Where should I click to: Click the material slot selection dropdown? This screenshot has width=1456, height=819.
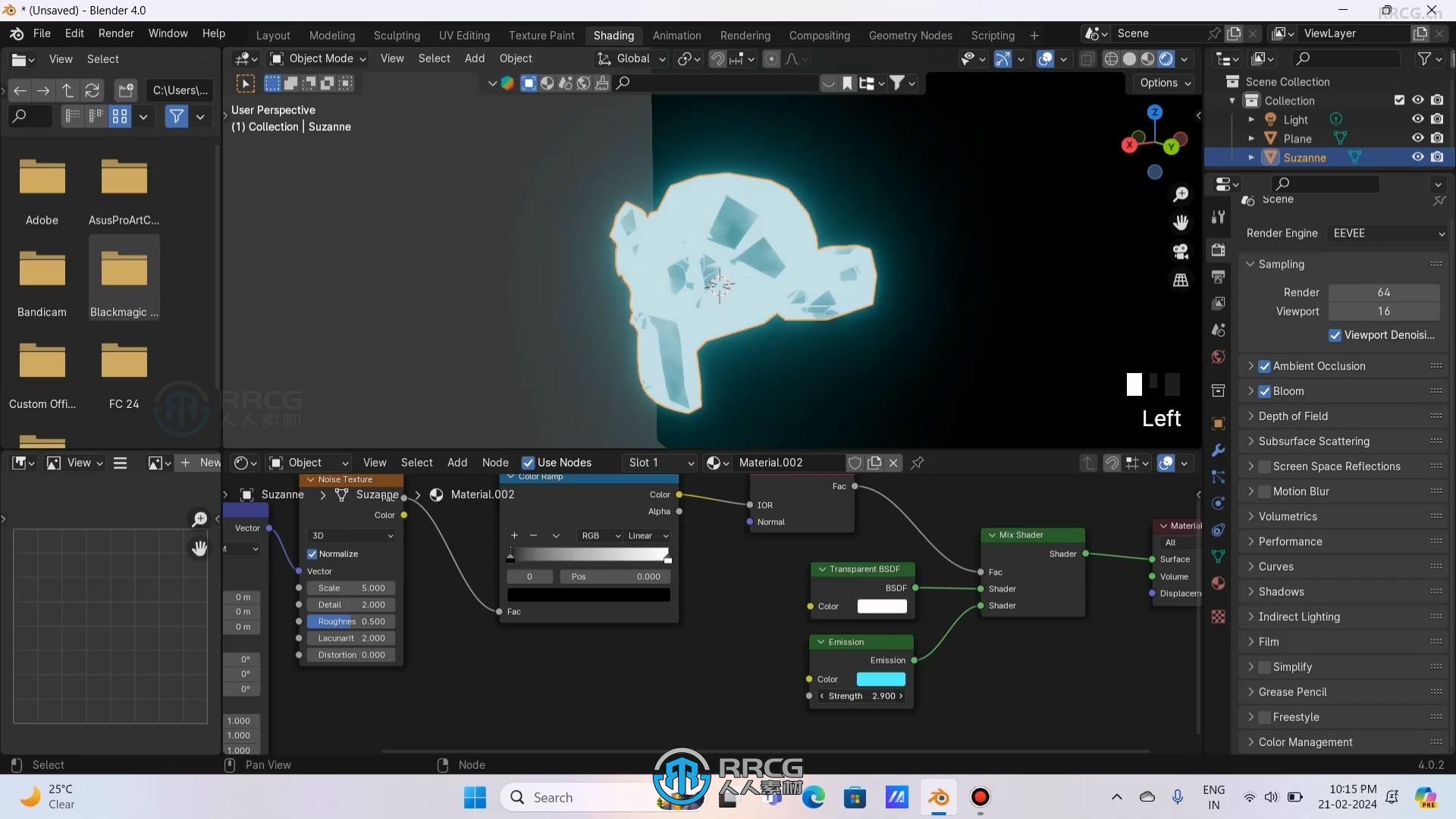tap(656, 462)
